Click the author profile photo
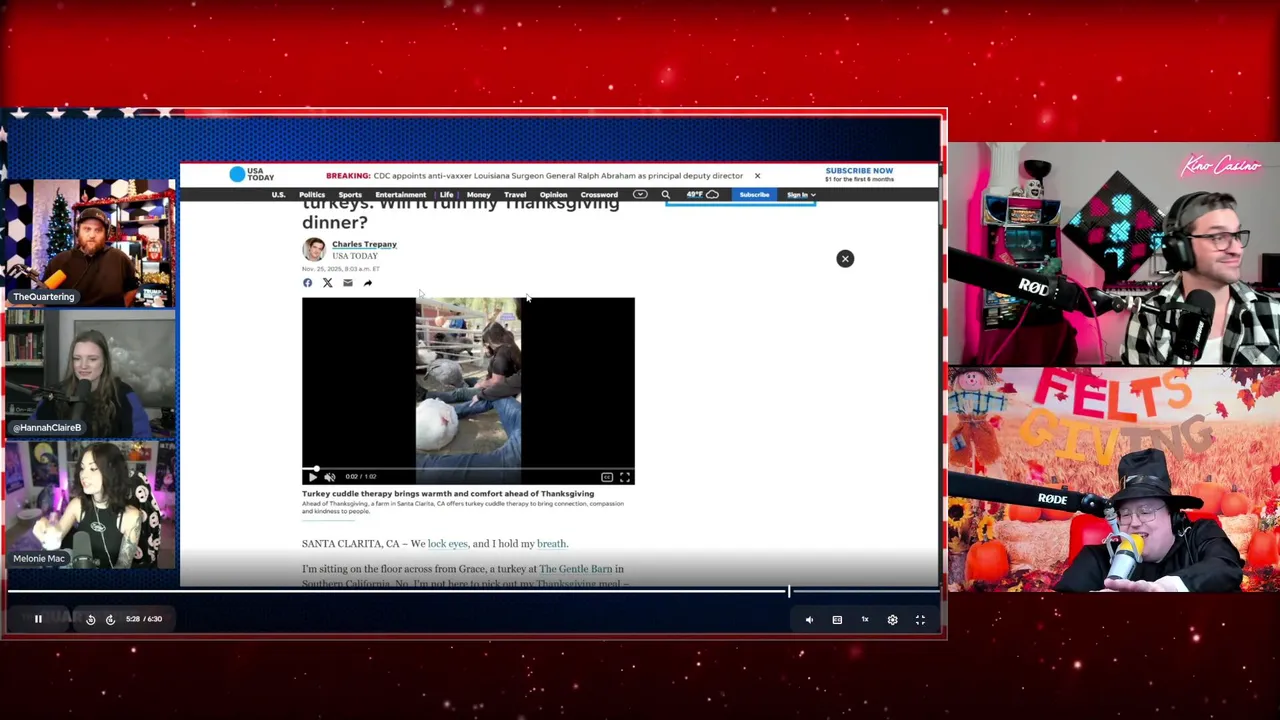The height and width of the screenshot is (720, 1280). [x=314, y=249]
